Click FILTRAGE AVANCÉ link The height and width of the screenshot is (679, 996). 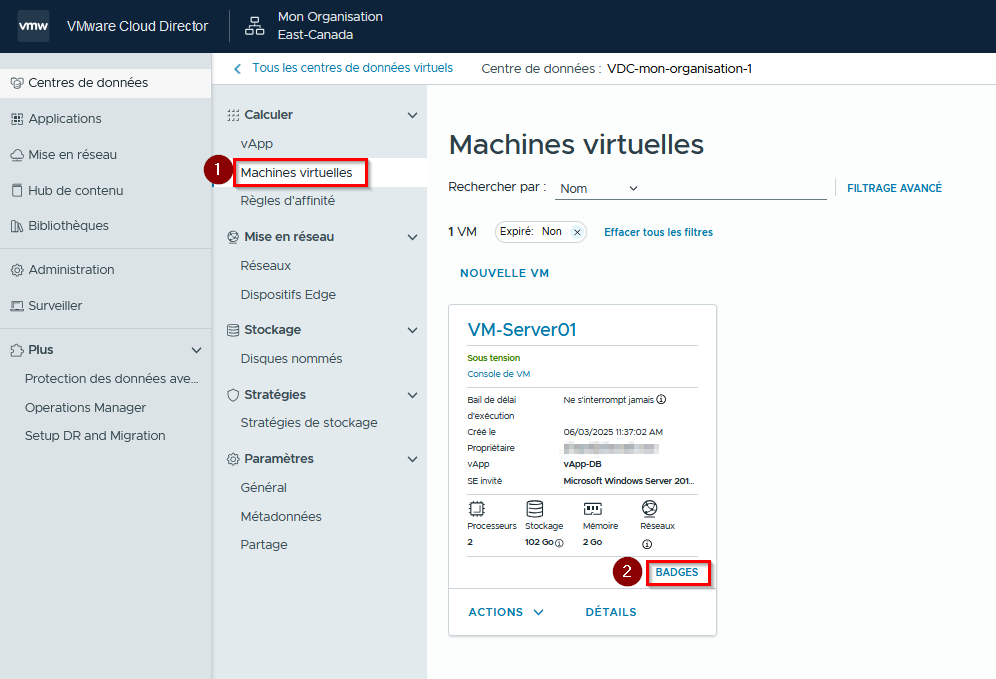click(x=894, y=189)
